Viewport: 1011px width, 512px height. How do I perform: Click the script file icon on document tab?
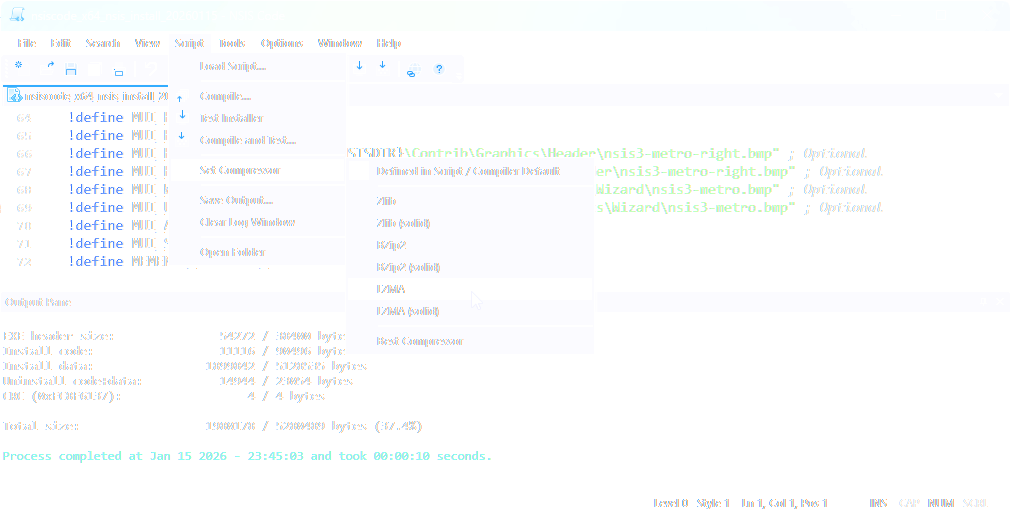[14, 96]
